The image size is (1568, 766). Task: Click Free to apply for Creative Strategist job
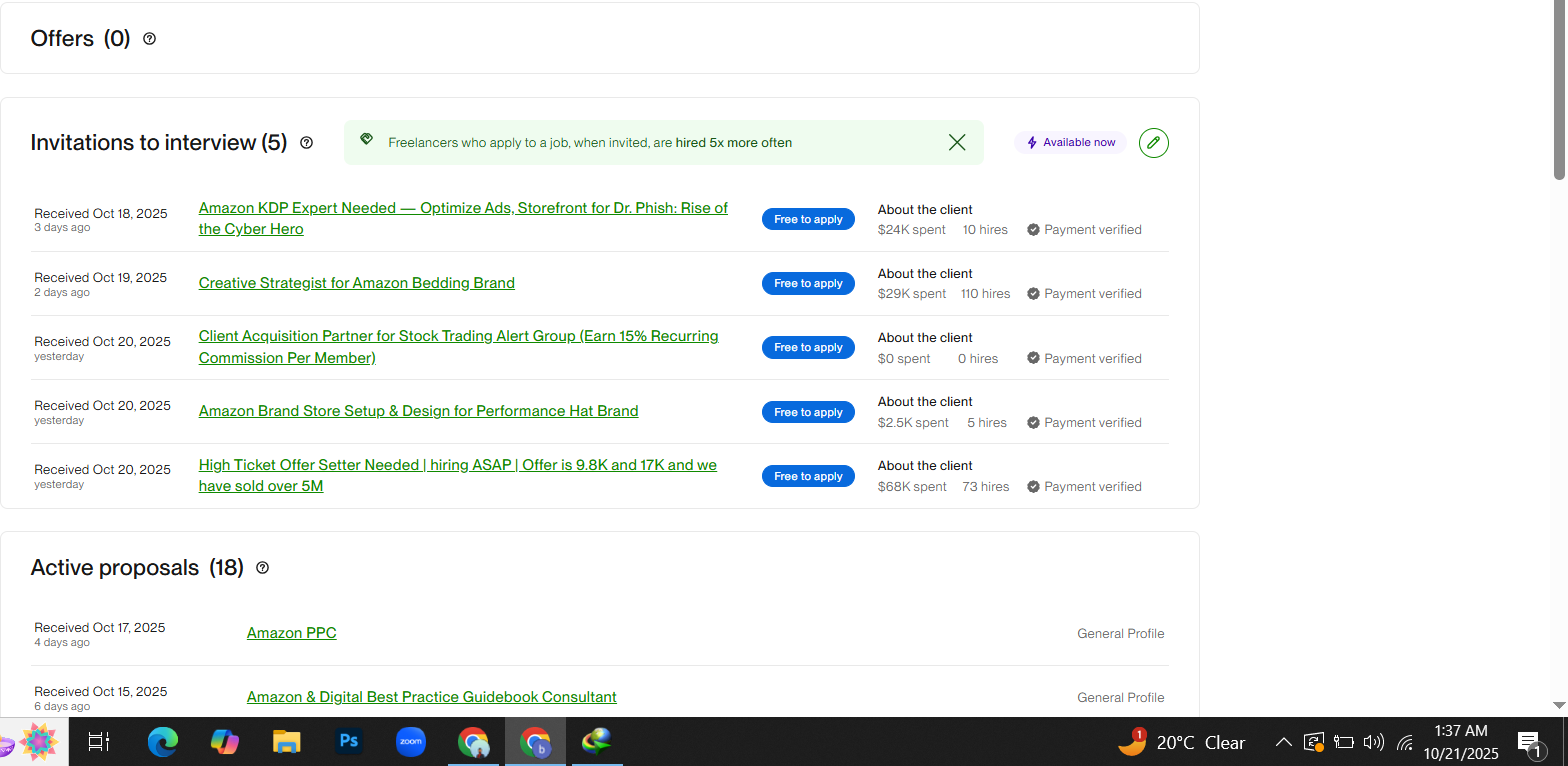808,283
